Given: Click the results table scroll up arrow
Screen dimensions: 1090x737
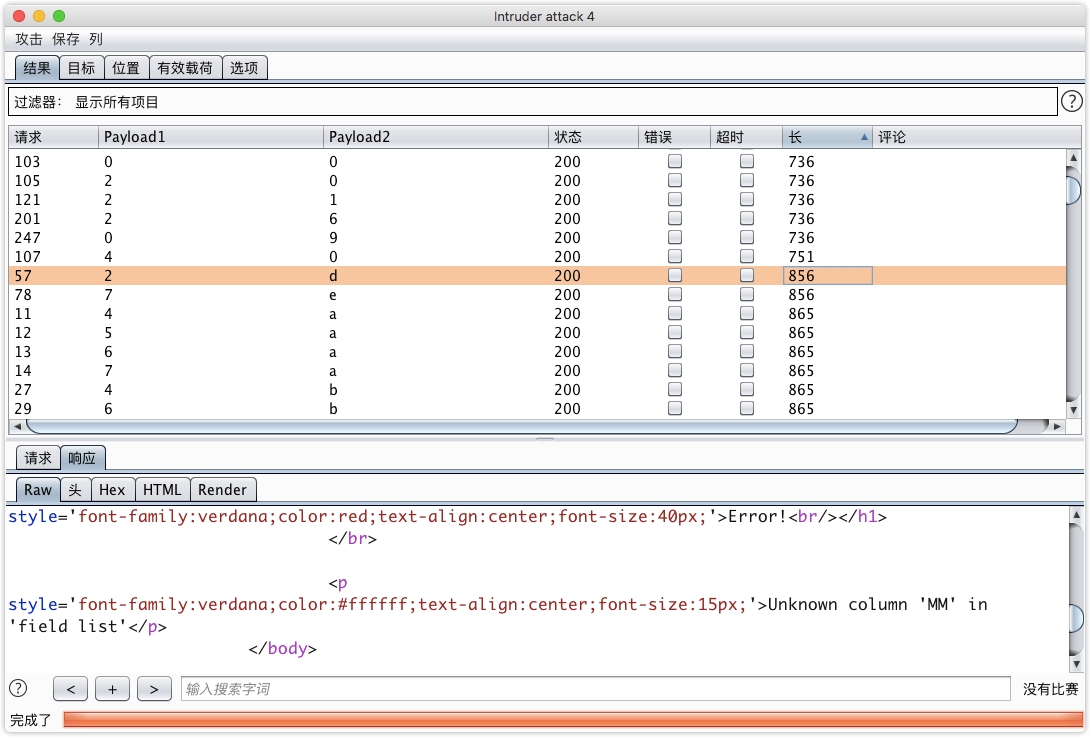Looking at the screenshot, I should pyautogui.click(x=1074, y=158).
